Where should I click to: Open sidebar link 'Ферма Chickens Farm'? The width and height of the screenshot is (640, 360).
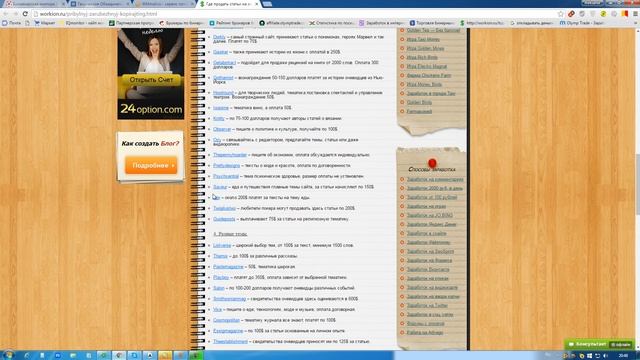click(429, 76)
